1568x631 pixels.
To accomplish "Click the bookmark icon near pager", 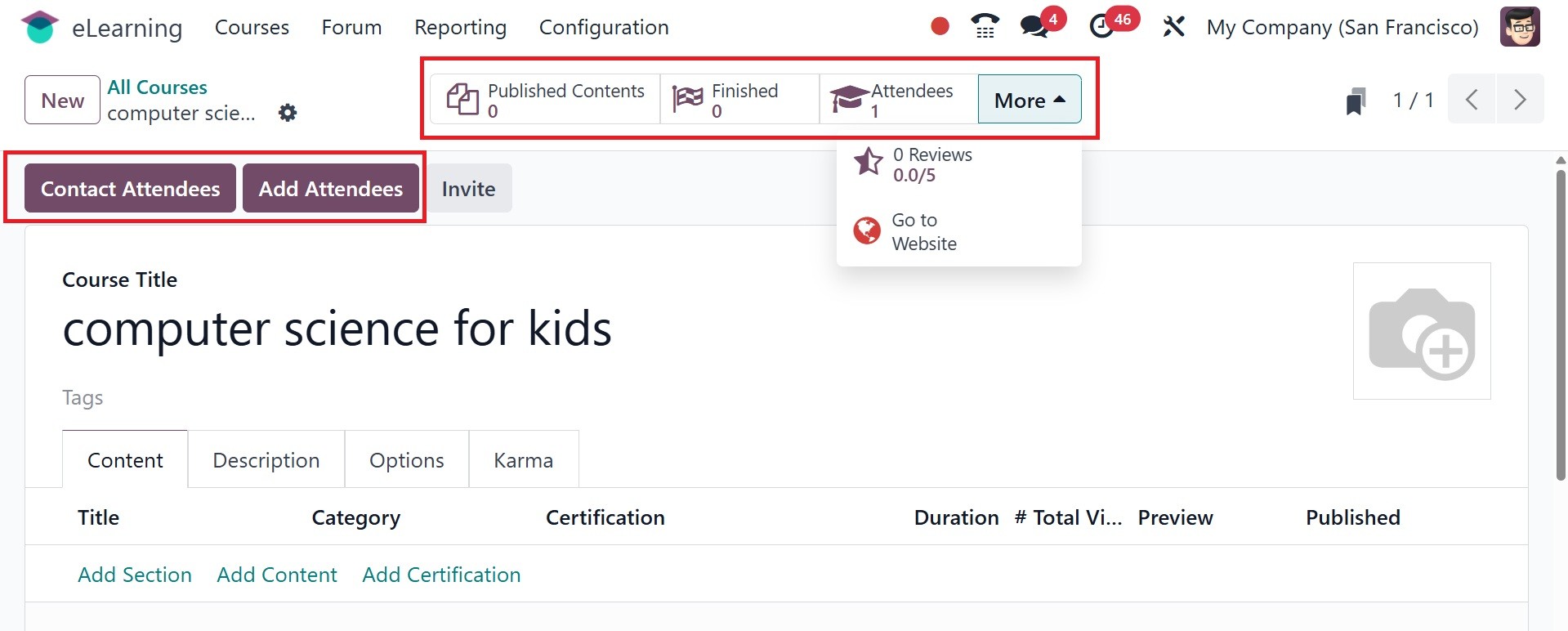I will tap(1356, 101).
